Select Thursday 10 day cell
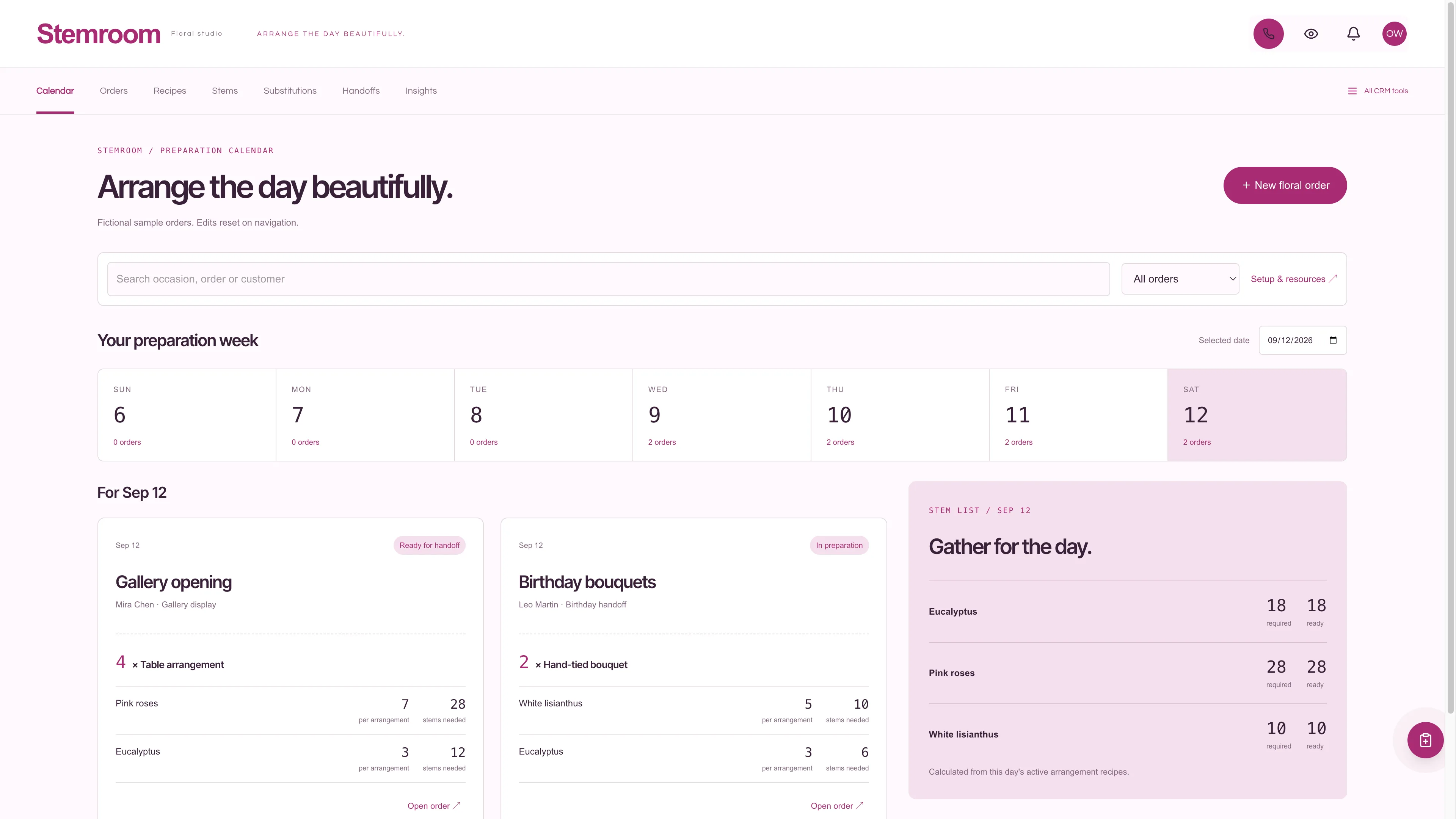This screenshot has width=1456, height=819. pyautogui.click(x=900, y=415)
